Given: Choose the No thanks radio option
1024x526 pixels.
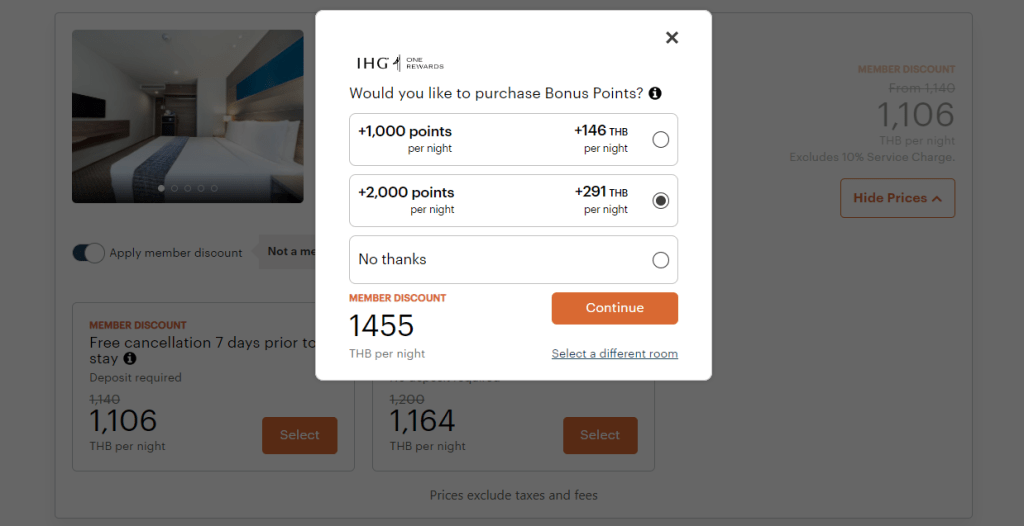Looking at the screenshot, I should tap(660, 260).
